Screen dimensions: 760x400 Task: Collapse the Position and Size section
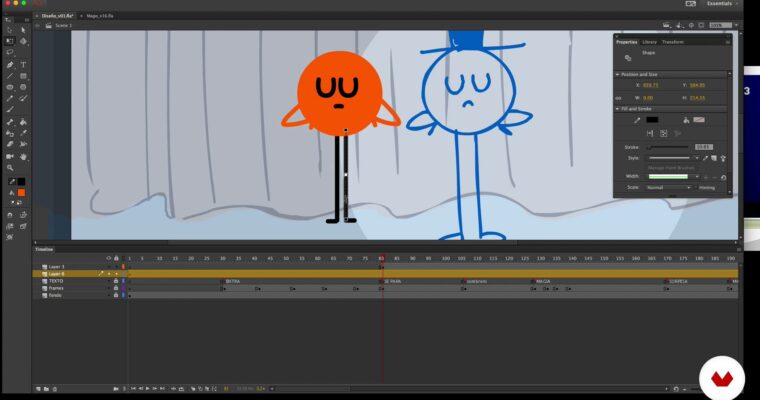point(618,75)
